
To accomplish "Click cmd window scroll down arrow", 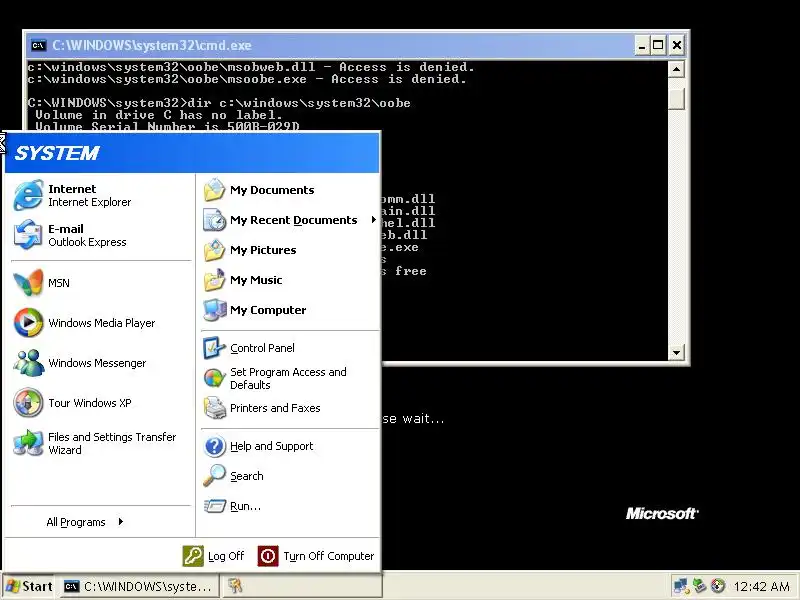I will 676,352.
